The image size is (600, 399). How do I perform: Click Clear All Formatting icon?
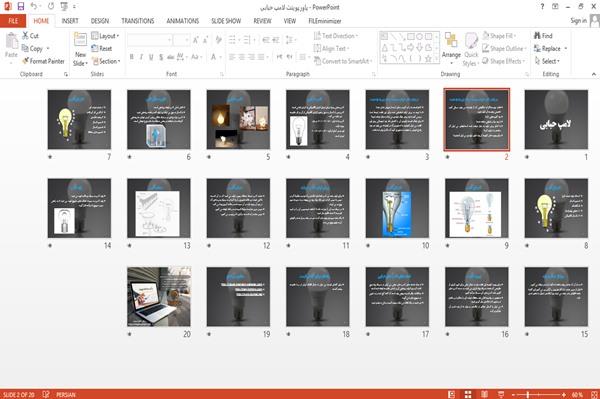coord(218,40)
